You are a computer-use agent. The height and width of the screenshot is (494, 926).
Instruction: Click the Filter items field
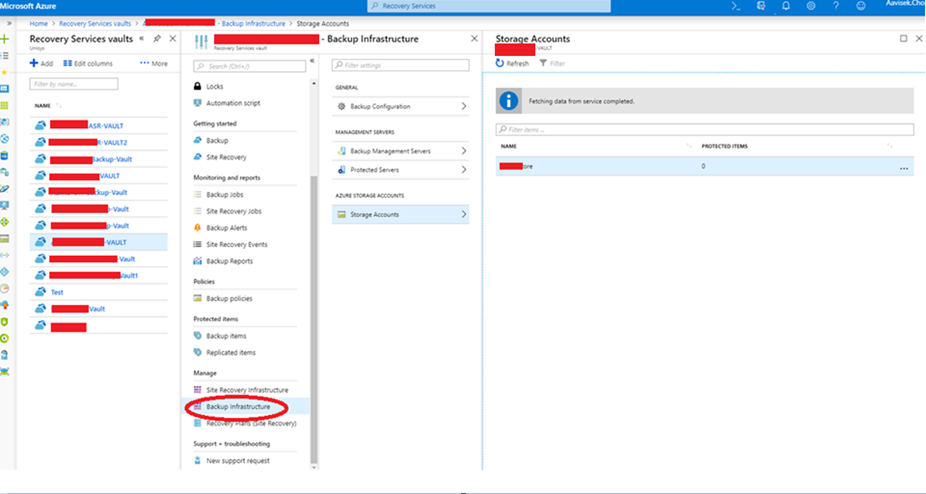705,129
